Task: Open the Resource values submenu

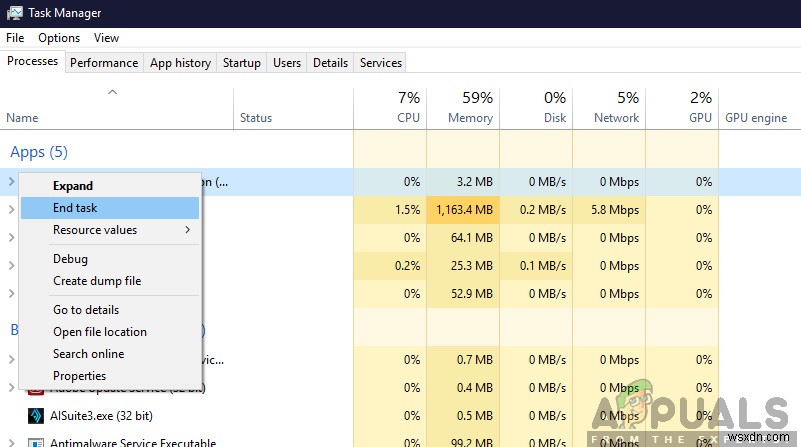Action: [110, 230]
